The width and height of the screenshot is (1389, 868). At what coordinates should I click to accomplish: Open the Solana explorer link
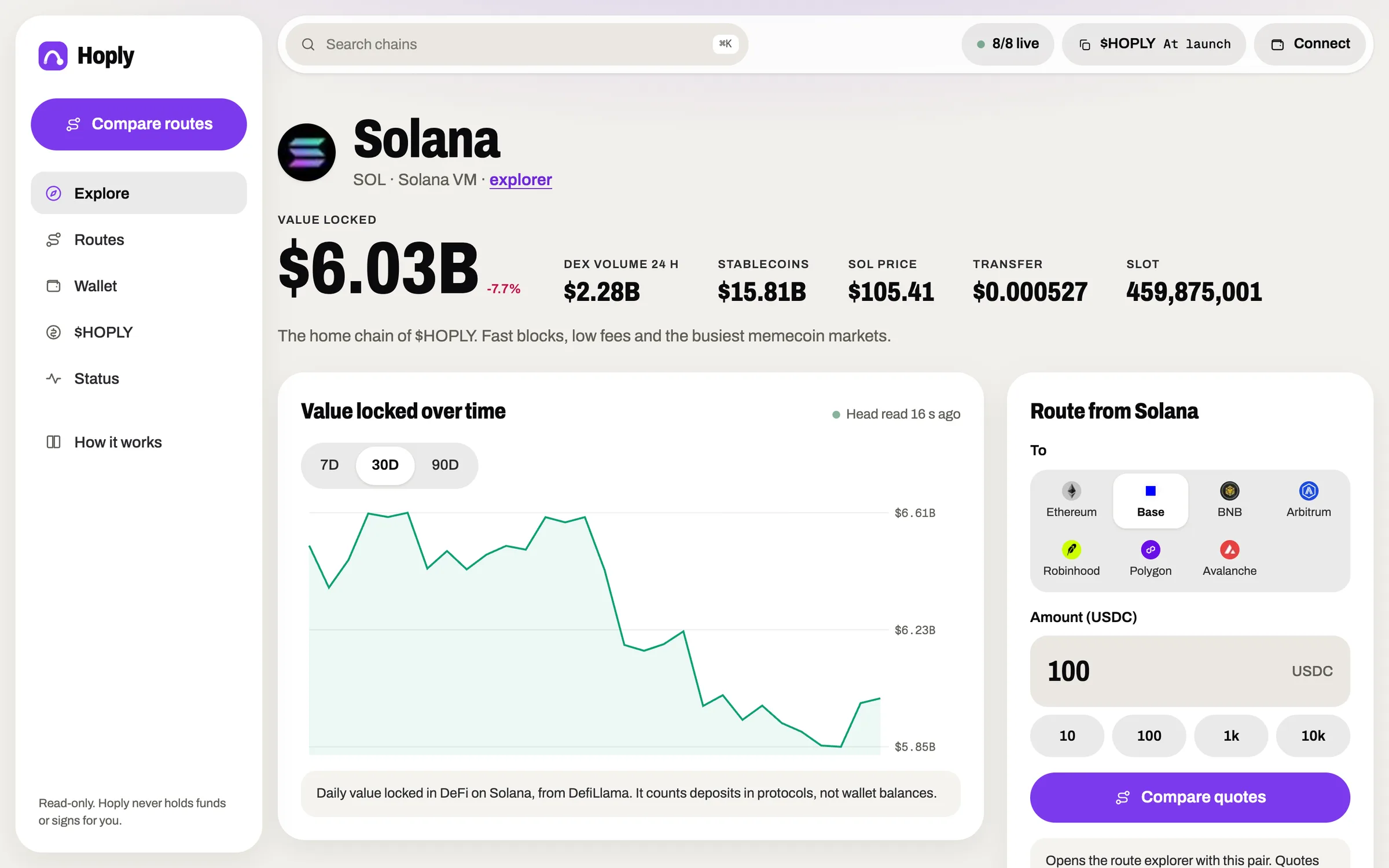tap(520, 180)
